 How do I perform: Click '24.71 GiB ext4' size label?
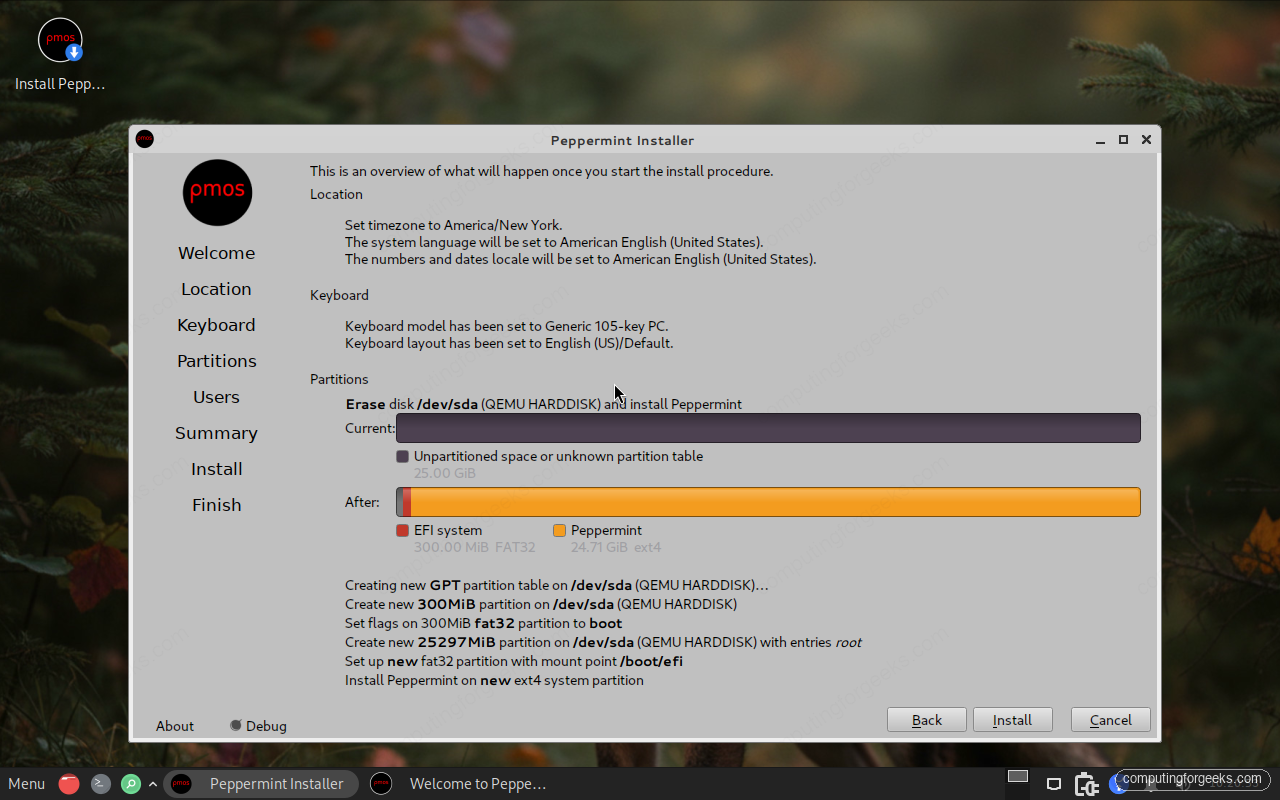click(616, 547)
